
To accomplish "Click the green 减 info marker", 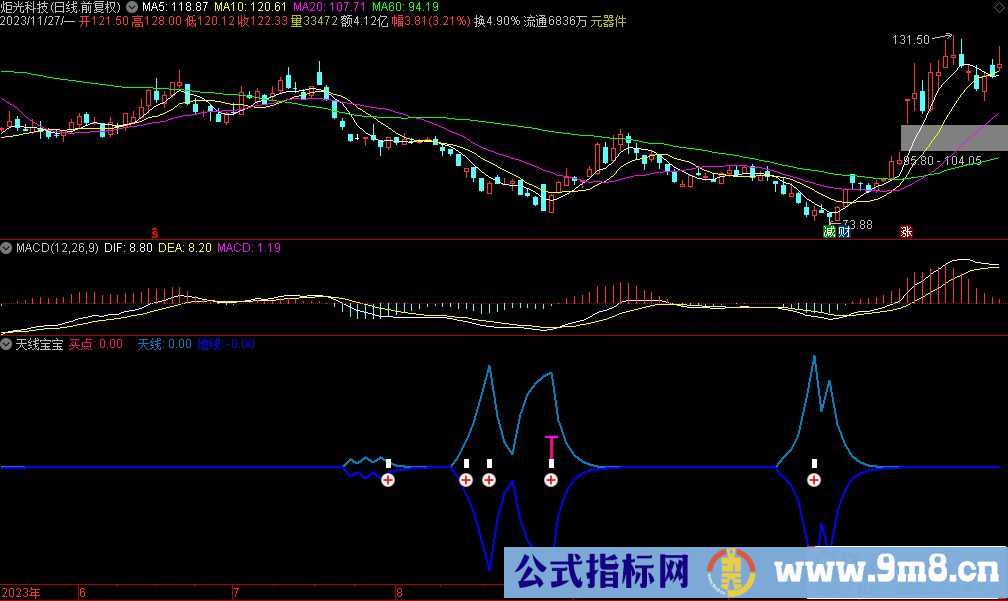I will 829,231.
